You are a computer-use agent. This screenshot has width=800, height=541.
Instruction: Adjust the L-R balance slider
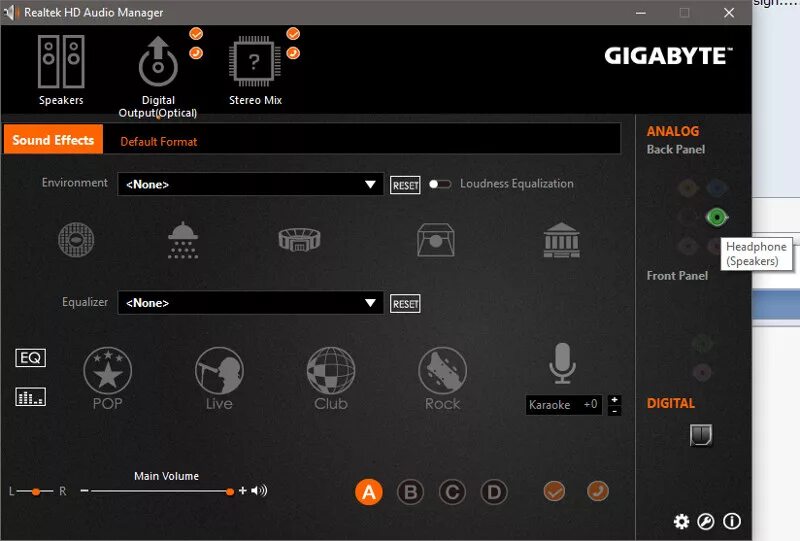35,491
